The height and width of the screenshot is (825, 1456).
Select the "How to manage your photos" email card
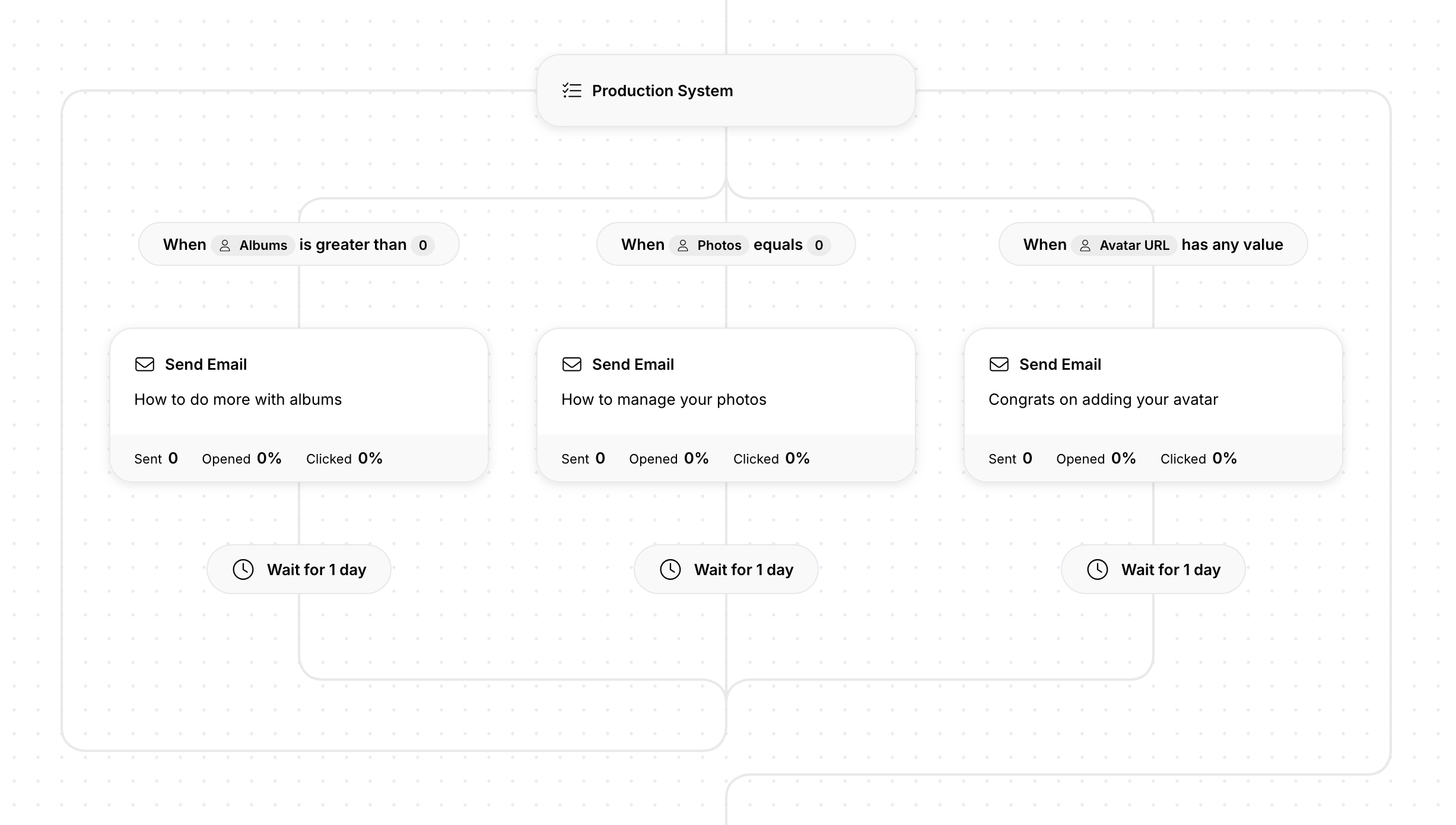tap(725, 399)
